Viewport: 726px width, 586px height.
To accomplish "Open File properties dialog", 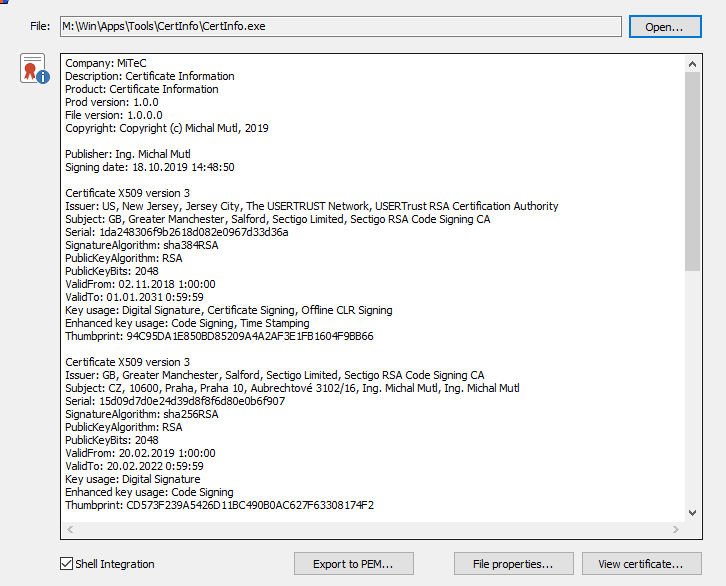I will (x=513, y=564).
